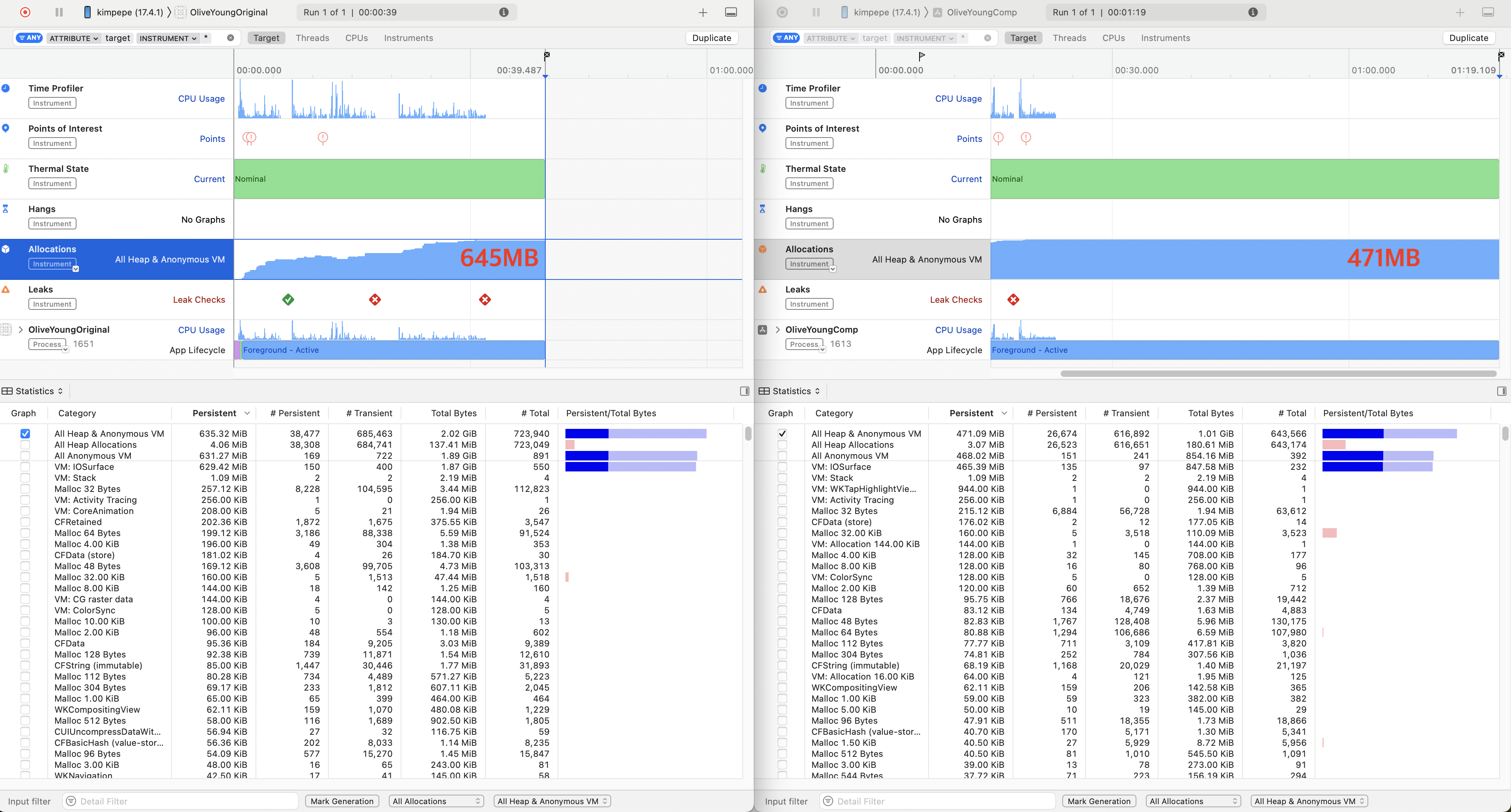Expand the OliveYoungOriginal process row
1511x812 pixels.
pyautogui.click(x=21, y=330)
